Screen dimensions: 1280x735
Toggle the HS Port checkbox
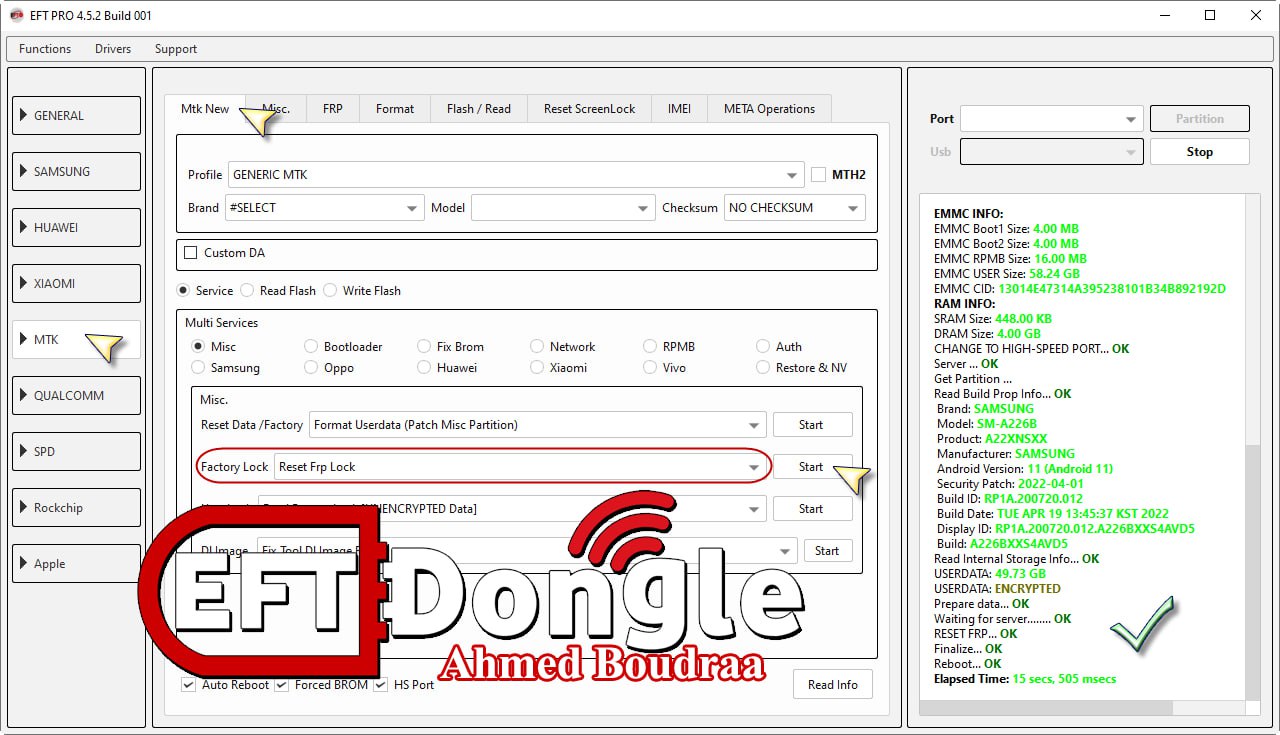click(x=381, y=685)
